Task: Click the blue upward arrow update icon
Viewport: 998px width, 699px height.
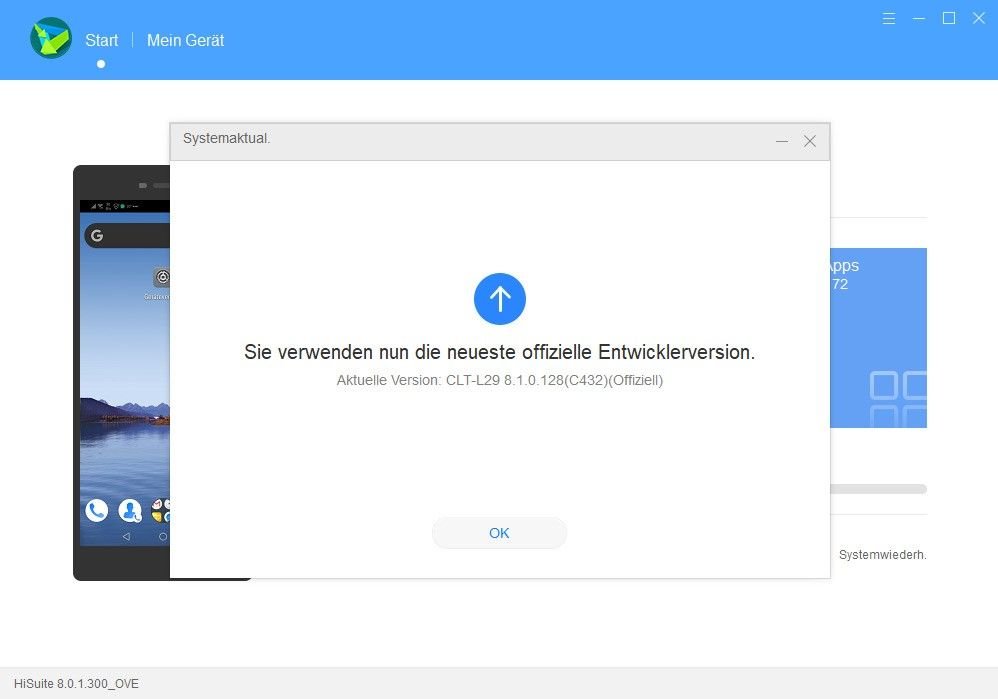Action: pos(499,299)
